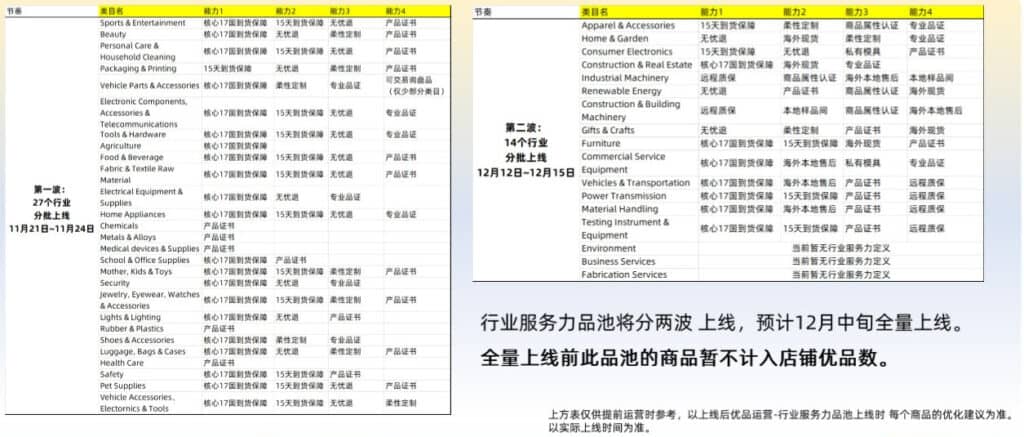Select the Power Transmission cell
The width and height of the screenshot is (1024, 437).
click(623, 196)
